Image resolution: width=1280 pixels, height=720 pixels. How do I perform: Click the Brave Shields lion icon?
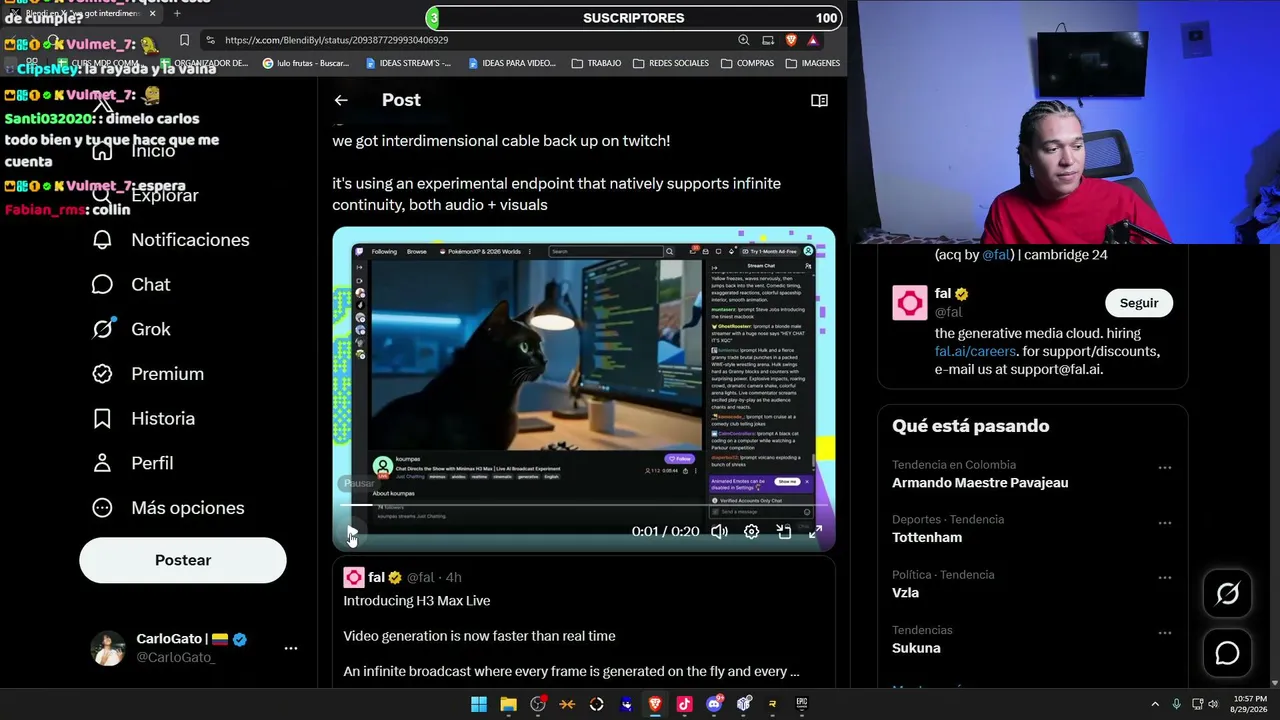coord(791,40)
